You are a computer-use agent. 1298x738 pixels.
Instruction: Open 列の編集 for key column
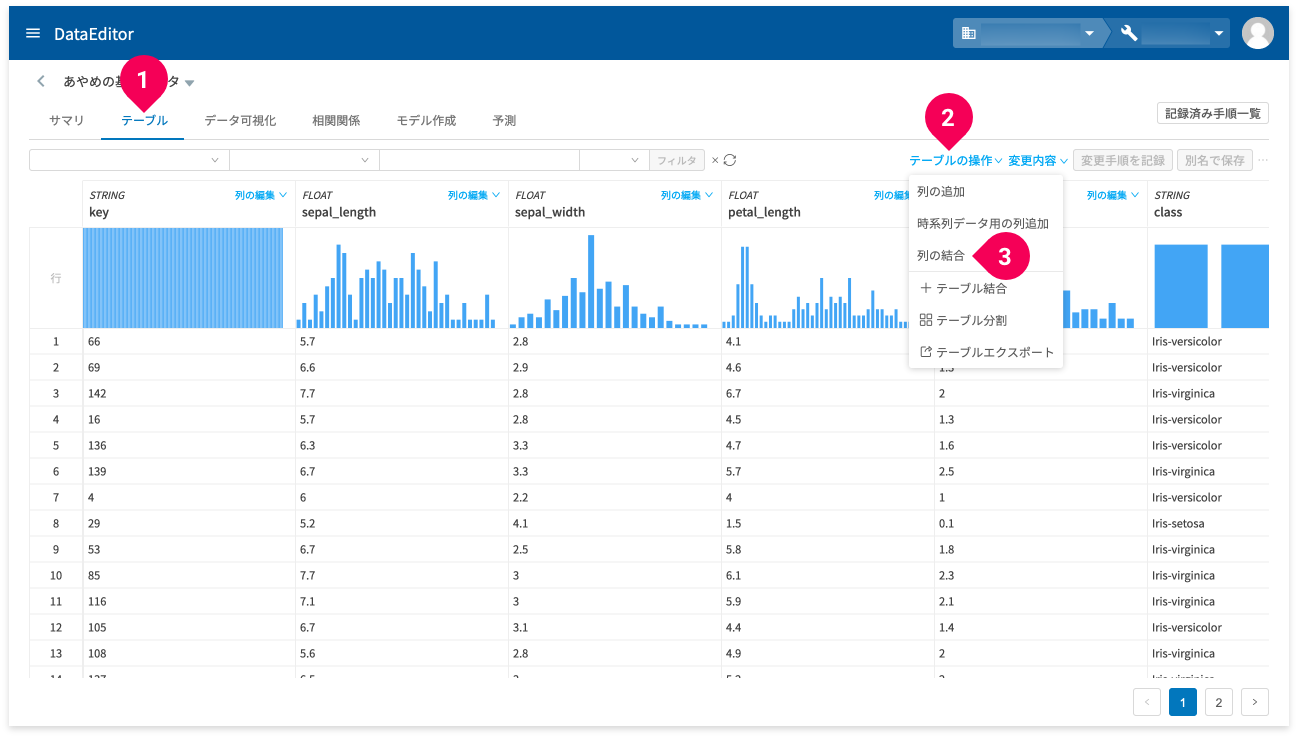261,195
